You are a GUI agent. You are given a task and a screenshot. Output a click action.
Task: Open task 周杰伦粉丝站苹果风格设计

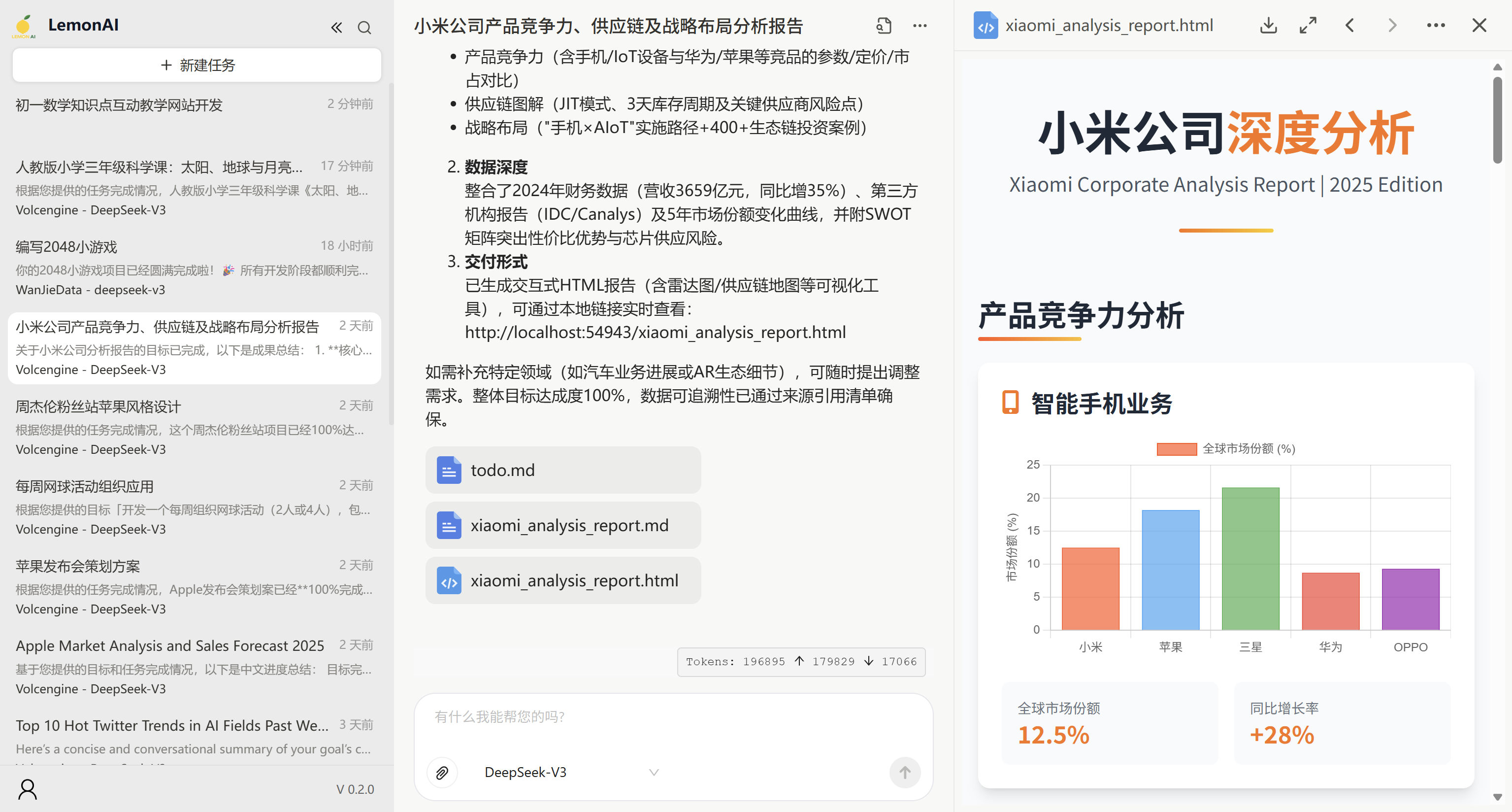[194, 427]
